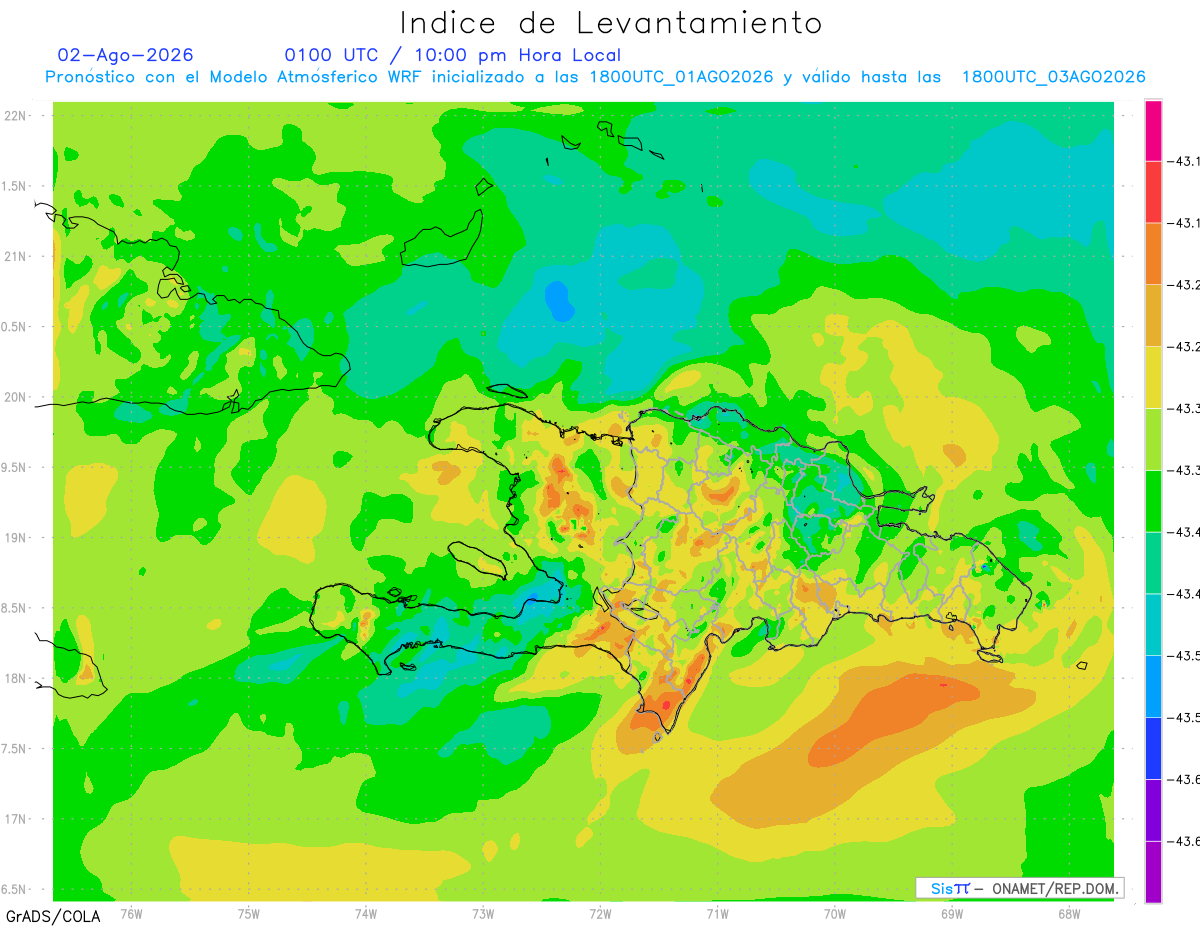The image size is (1200, 927).
Task: Click the '7.5N' latitude label
Action: tap(13, 749)
